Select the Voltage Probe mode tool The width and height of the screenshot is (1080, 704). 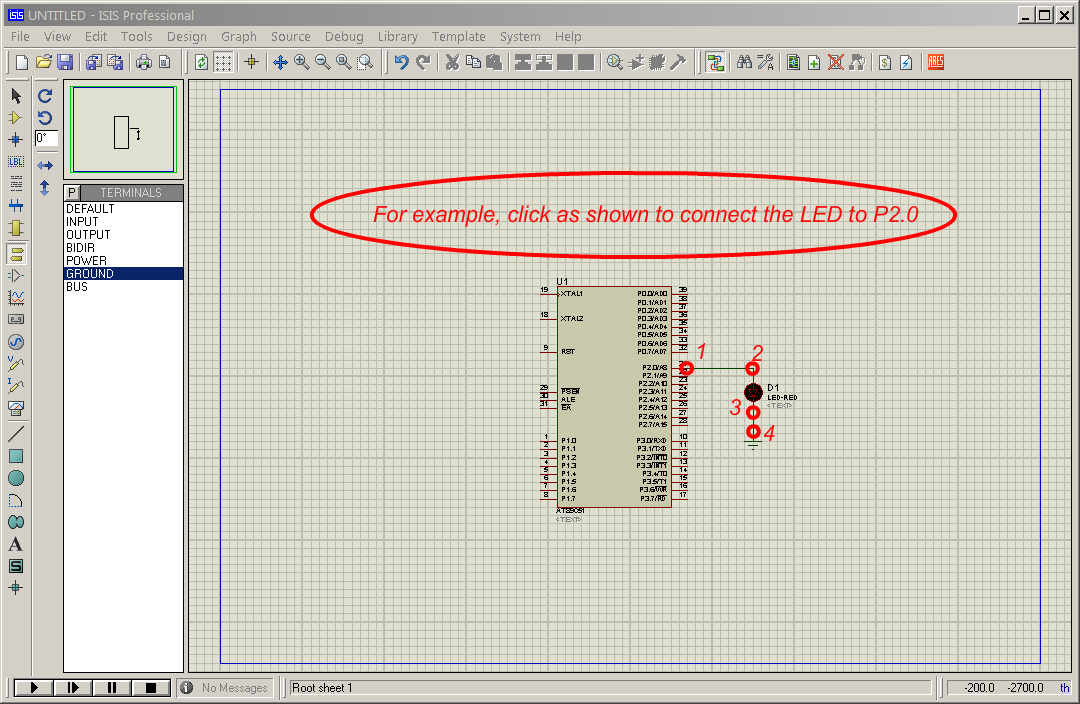pyautogui.click(x=15, y=363)
